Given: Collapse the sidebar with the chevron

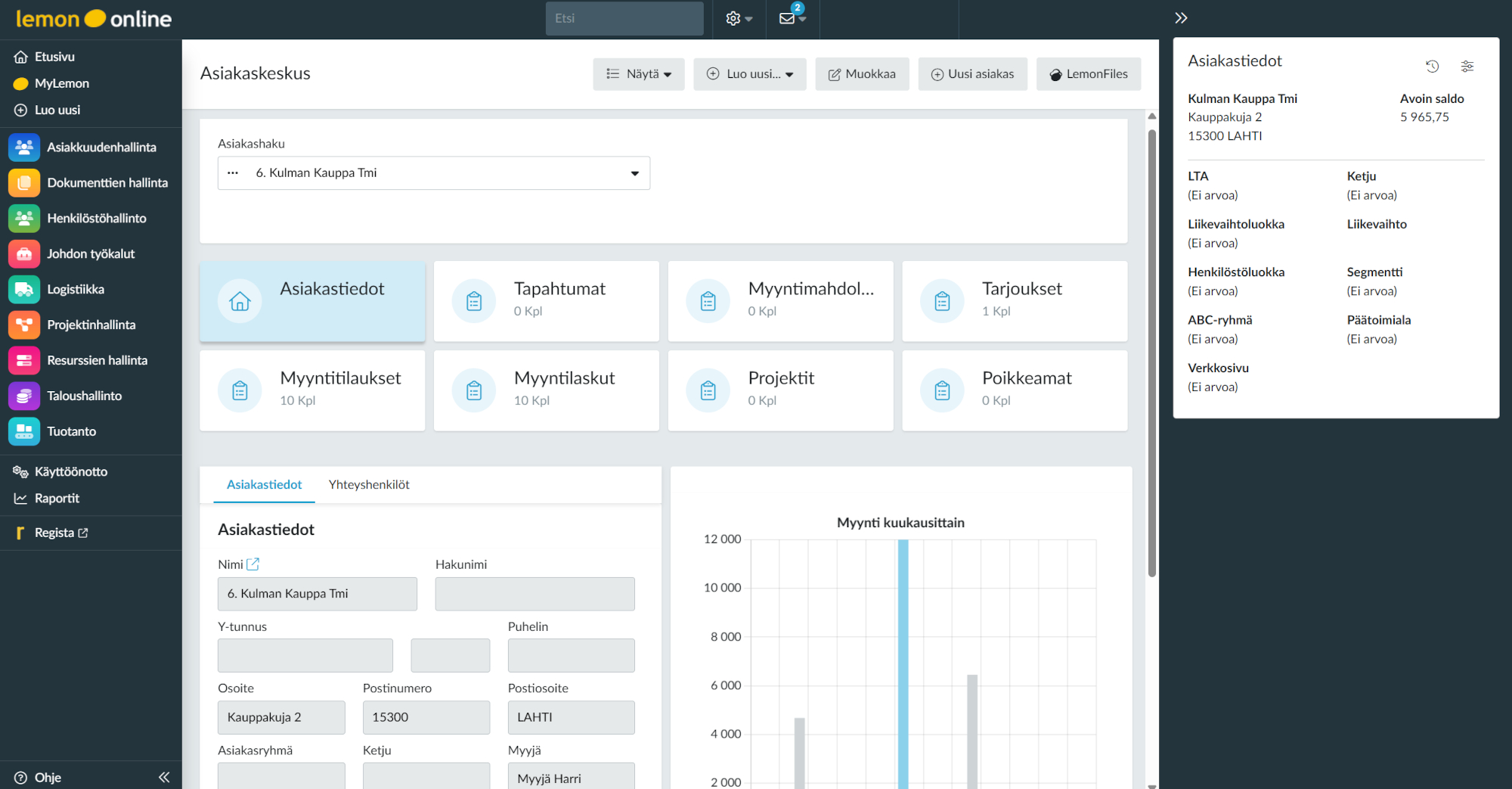Looking at the screenshot, I should coord(164,776).
